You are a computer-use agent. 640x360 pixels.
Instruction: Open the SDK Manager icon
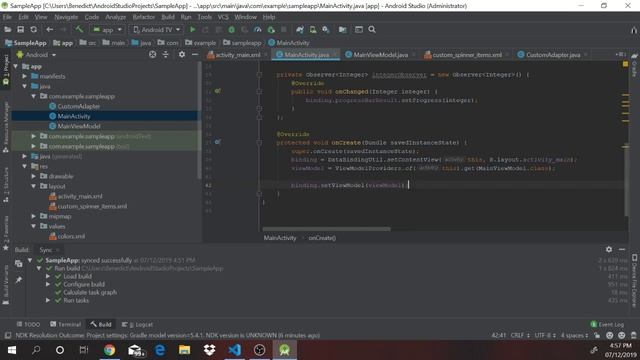[x=326, y=29]
